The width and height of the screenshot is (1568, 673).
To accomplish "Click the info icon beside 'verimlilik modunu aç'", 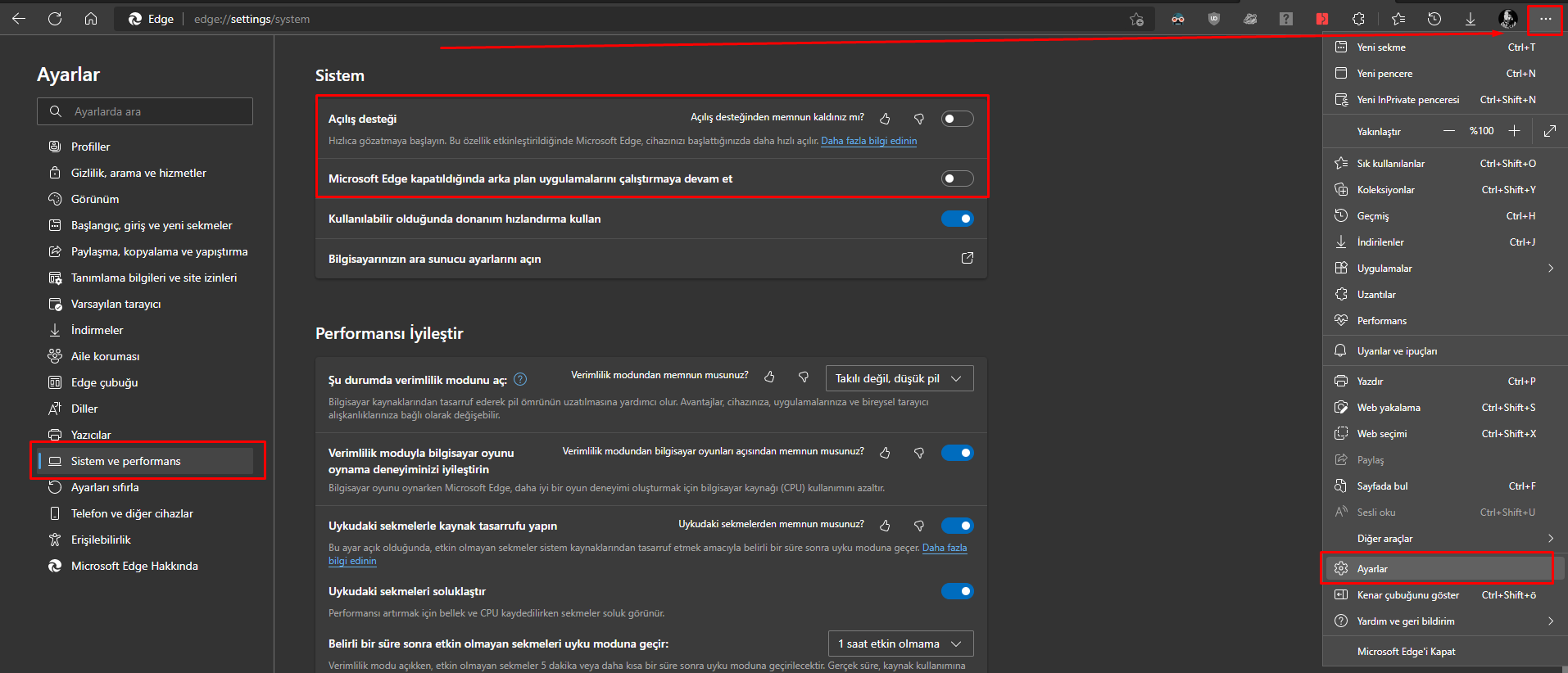I will tap(520, 379).
